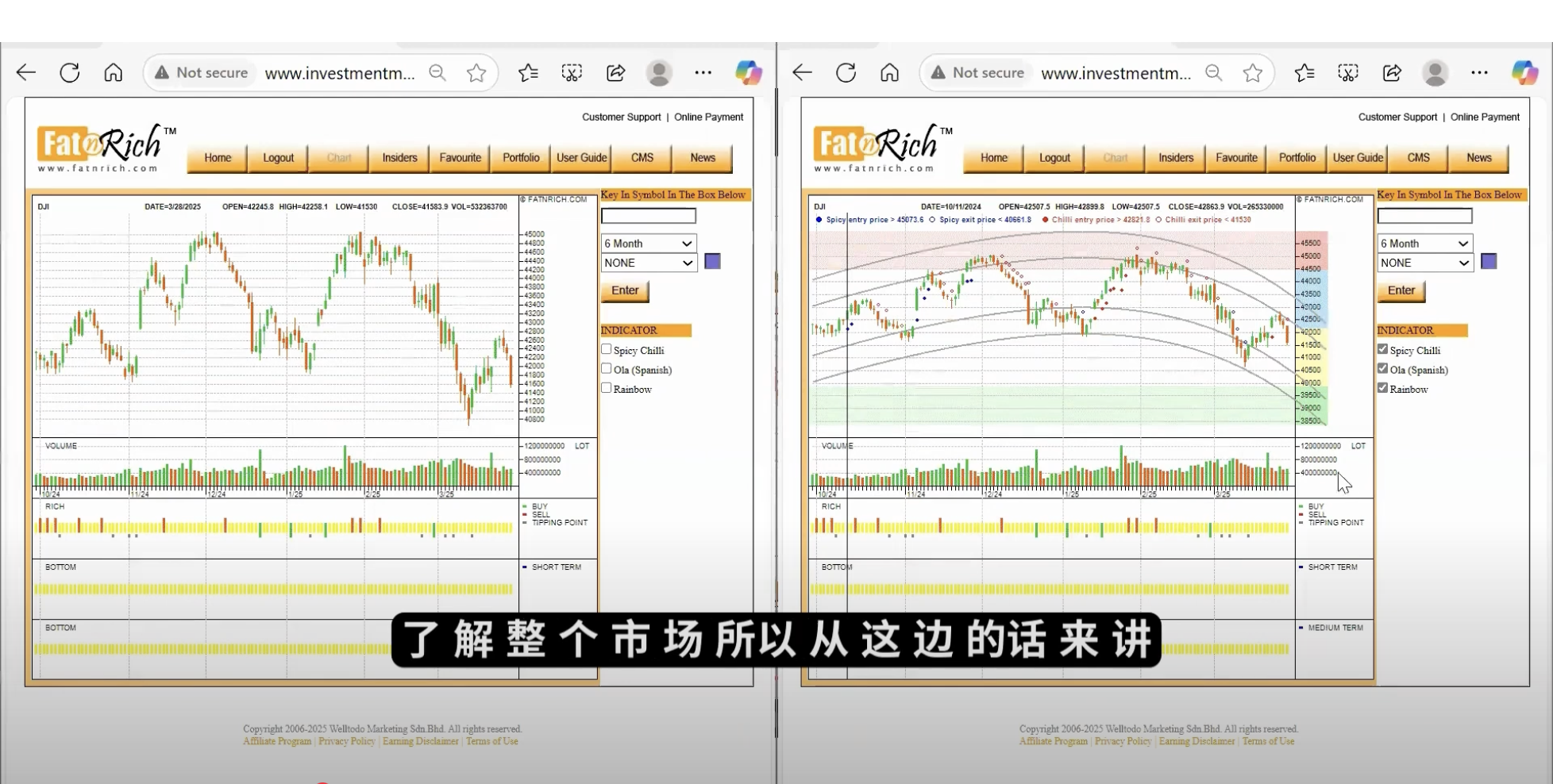Open Customer Support link on right page
1553x784 pixels.
click(x=1397, y=117)
